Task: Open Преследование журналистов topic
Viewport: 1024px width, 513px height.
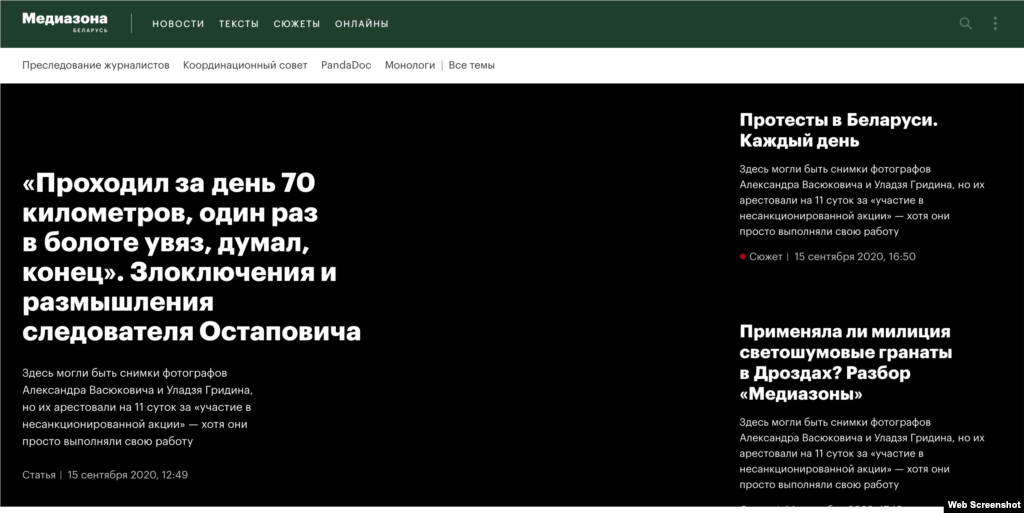Action: (x=96, y=65)
